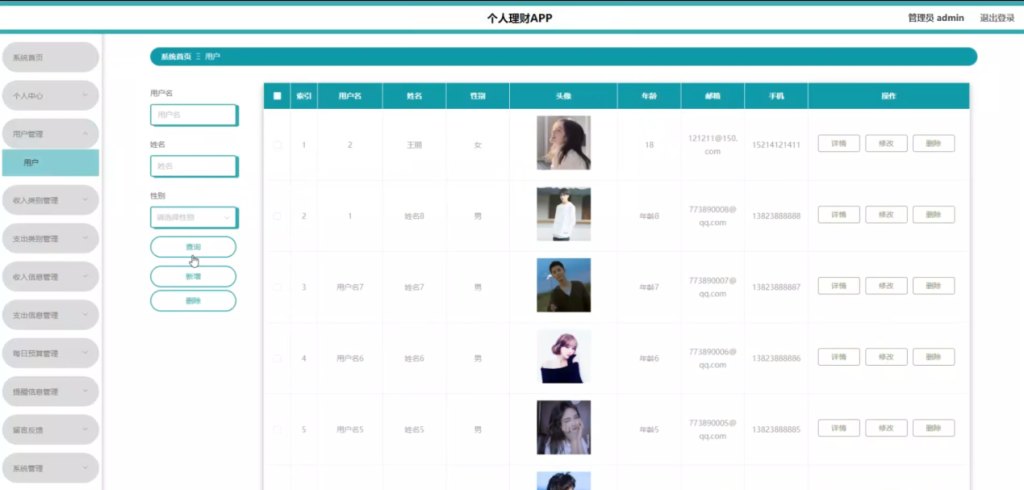This screenshot has height=490, width=1024.
Task: Open the avatar thumbnail of user 王丽
Action: [564, 143]
